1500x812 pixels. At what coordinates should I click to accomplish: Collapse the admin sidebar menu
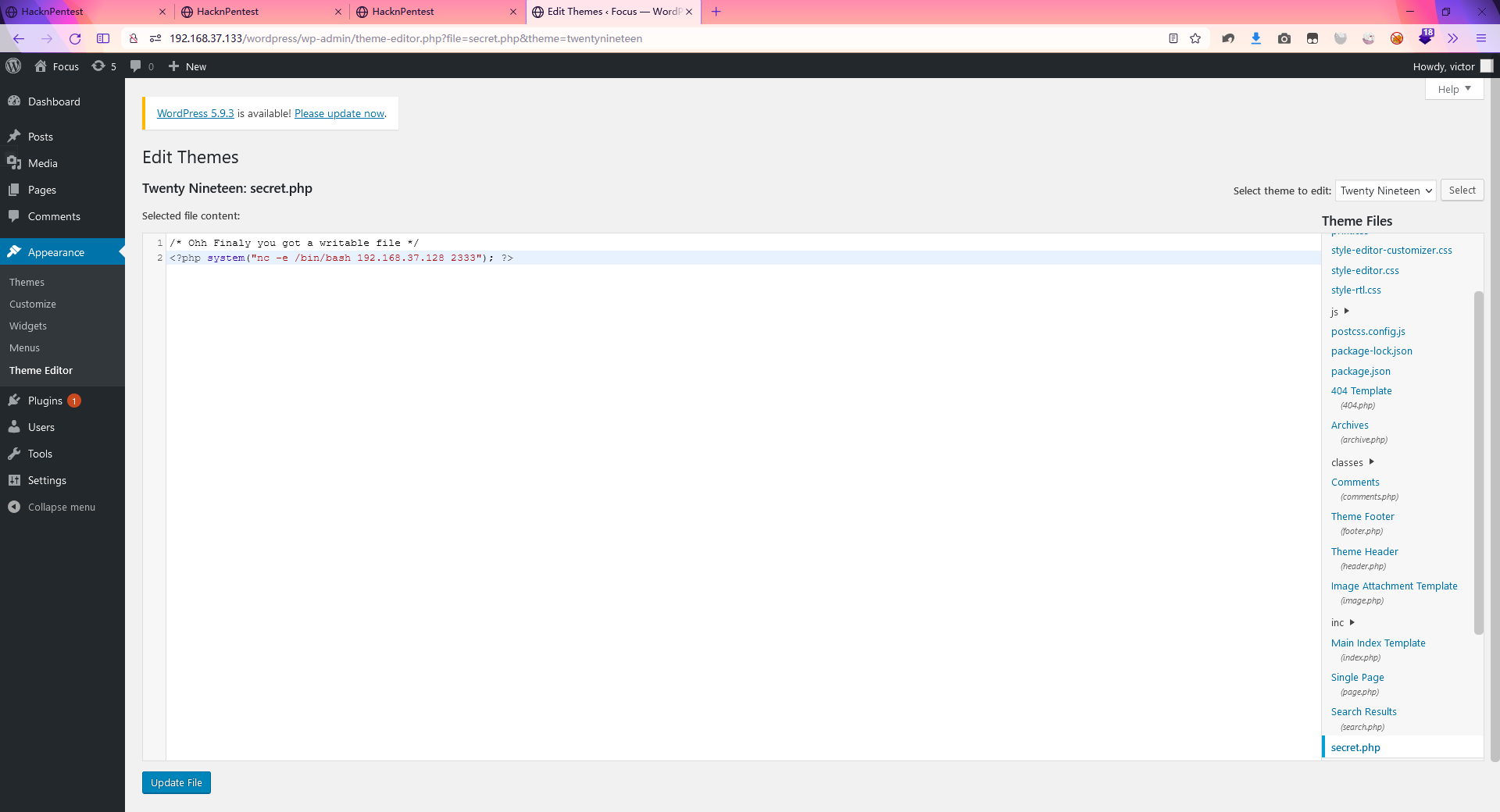tap(62, 507)
